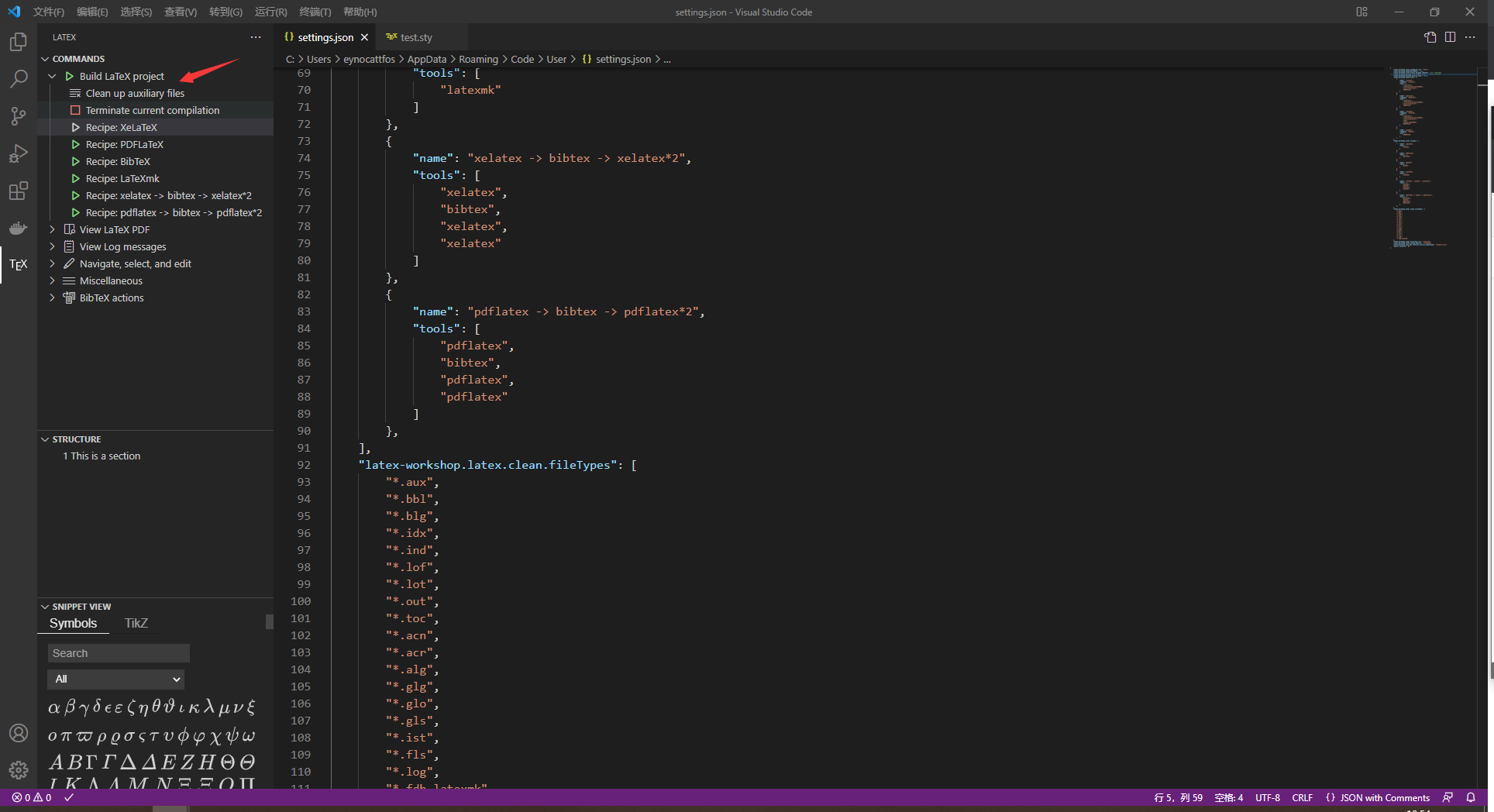This screenshot has width=1494, height=812.
Task: Click the AppData breadcrumb segment
Action: point(427,59)
